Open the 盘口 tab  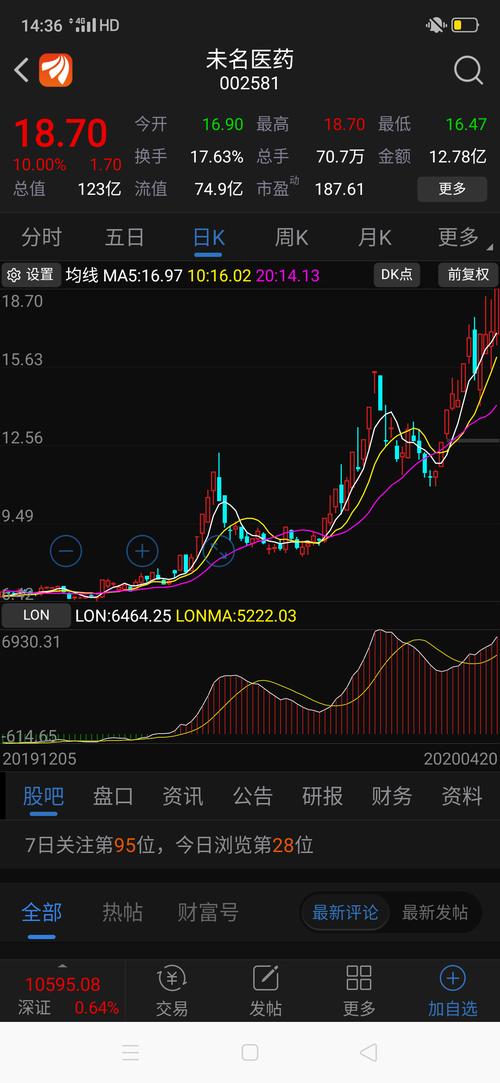113,796
